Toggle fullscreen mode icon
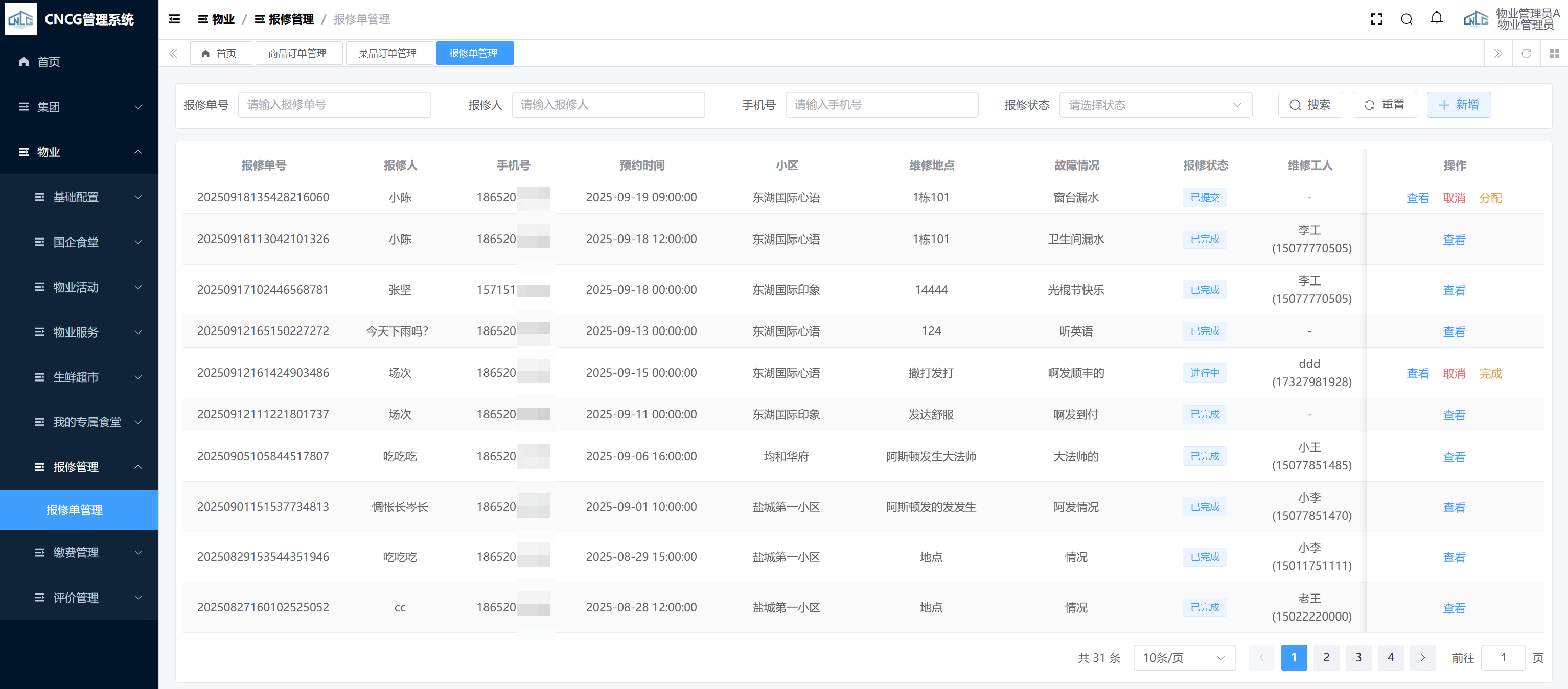This screenshot has height=689, width=1568. pos(1376,19)
